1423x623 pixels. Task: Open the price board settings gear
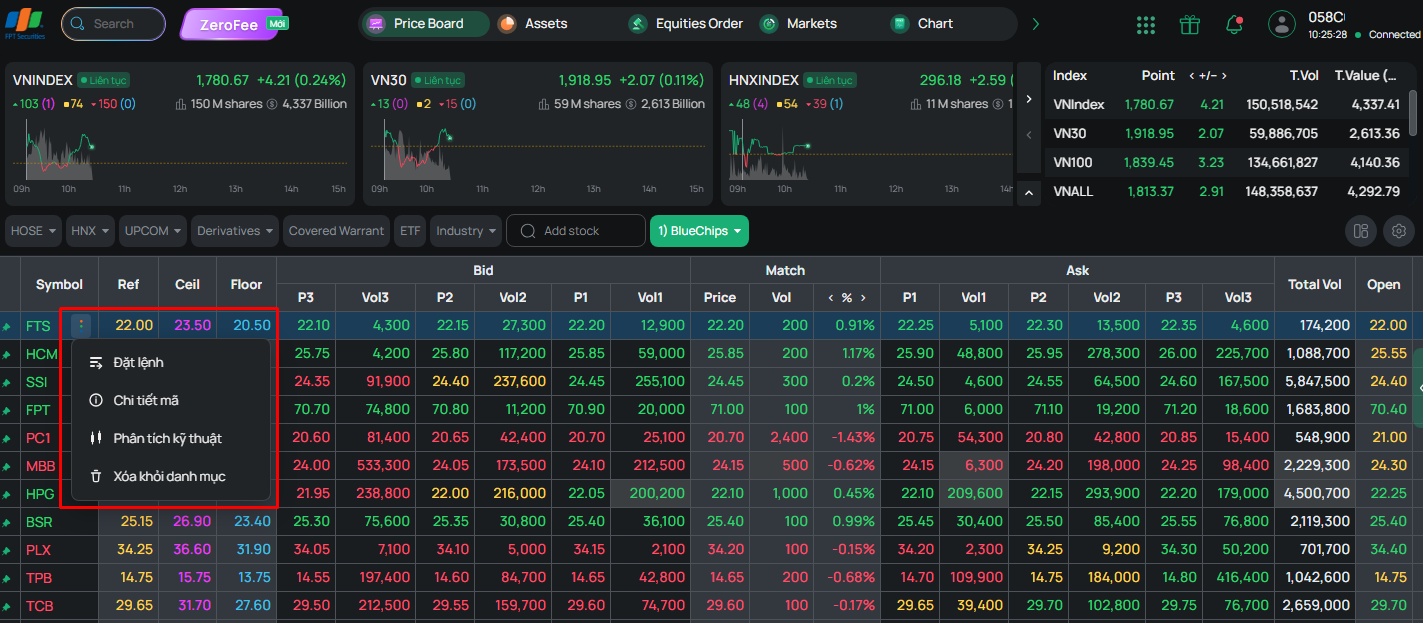1399,231
